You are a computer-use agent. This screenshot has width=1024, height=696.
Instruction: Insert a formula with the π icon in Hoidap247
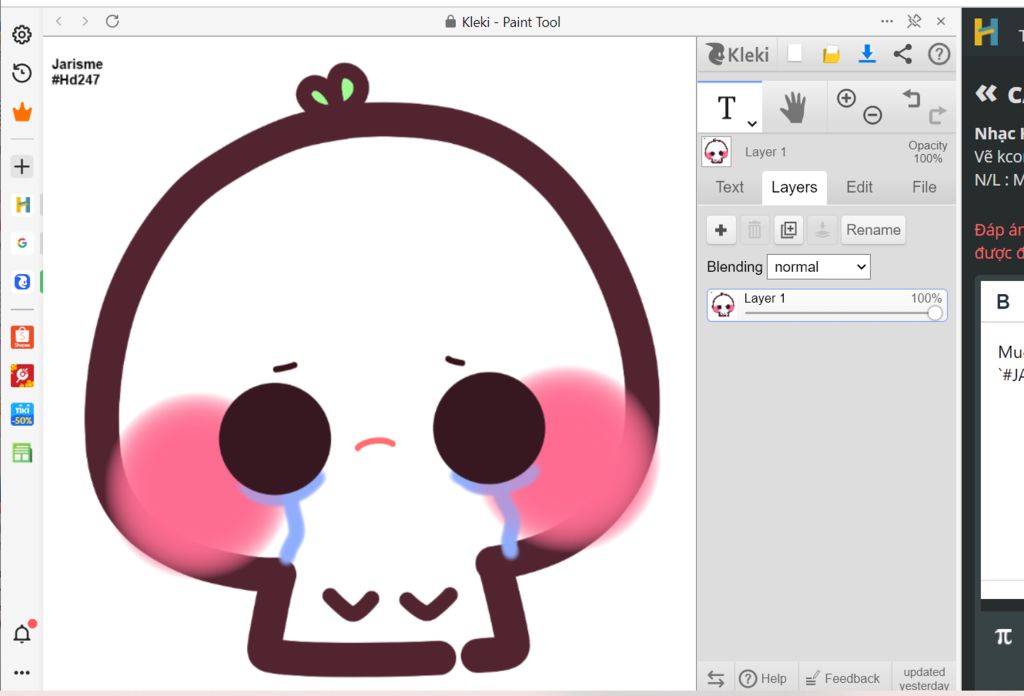[x=1003, y=636]
